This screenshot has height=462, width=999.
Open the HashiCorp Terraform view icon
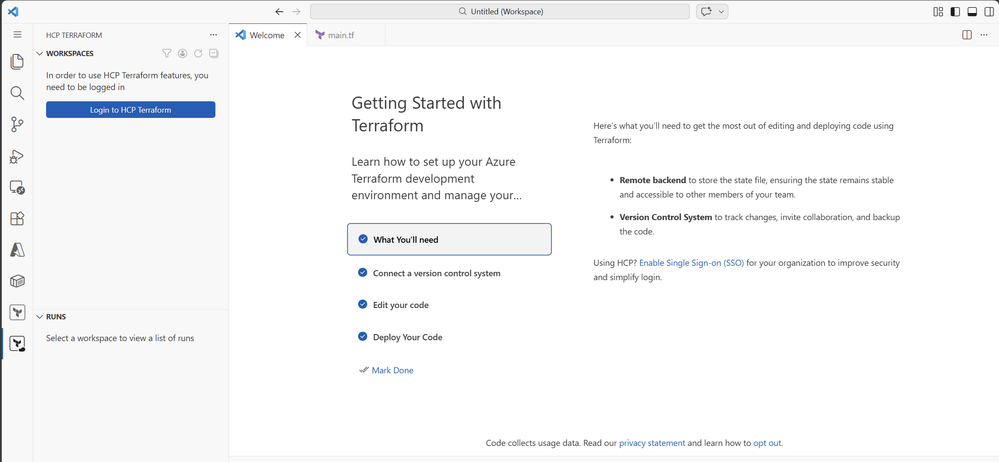click(17, 312)
